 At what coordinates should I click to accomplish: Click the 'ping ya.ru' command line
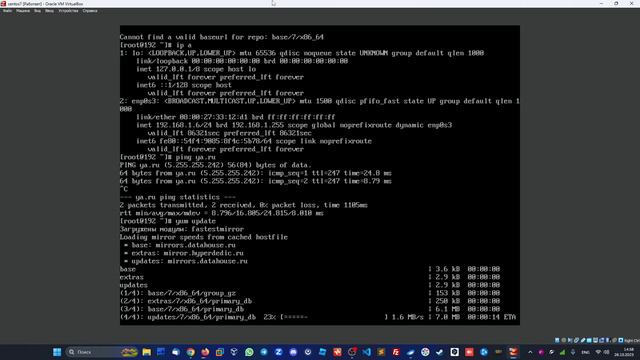(168, 157)
